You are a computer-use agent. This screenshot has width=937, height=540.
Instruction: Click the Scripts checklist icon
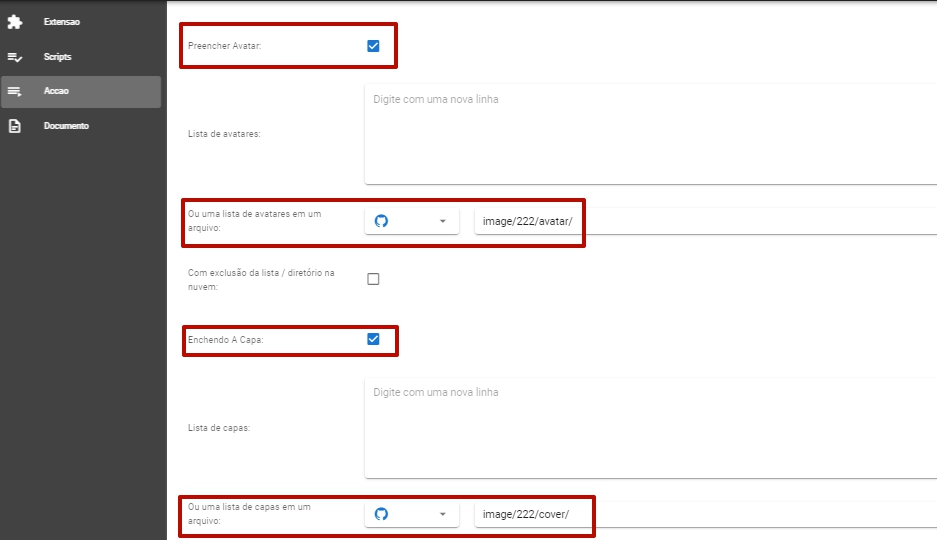(14, 57)
